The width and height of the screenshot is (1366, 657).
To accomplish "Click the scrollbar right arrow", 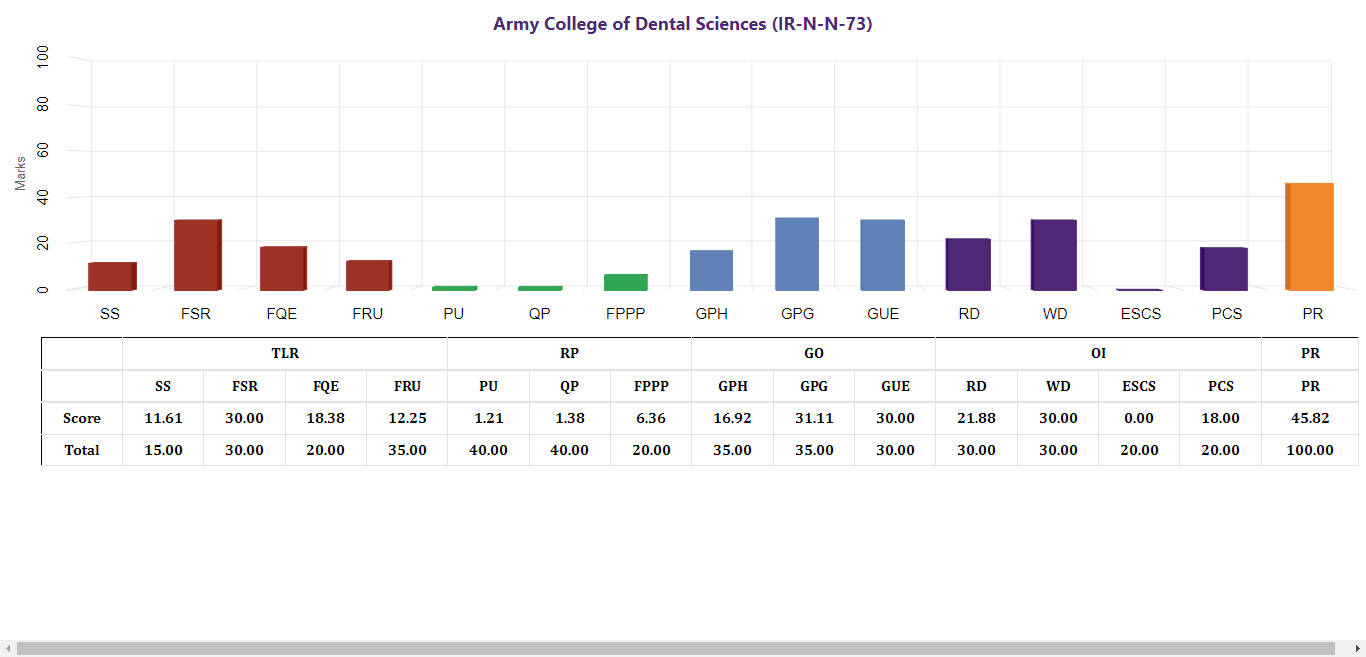I will point(1358,649).
